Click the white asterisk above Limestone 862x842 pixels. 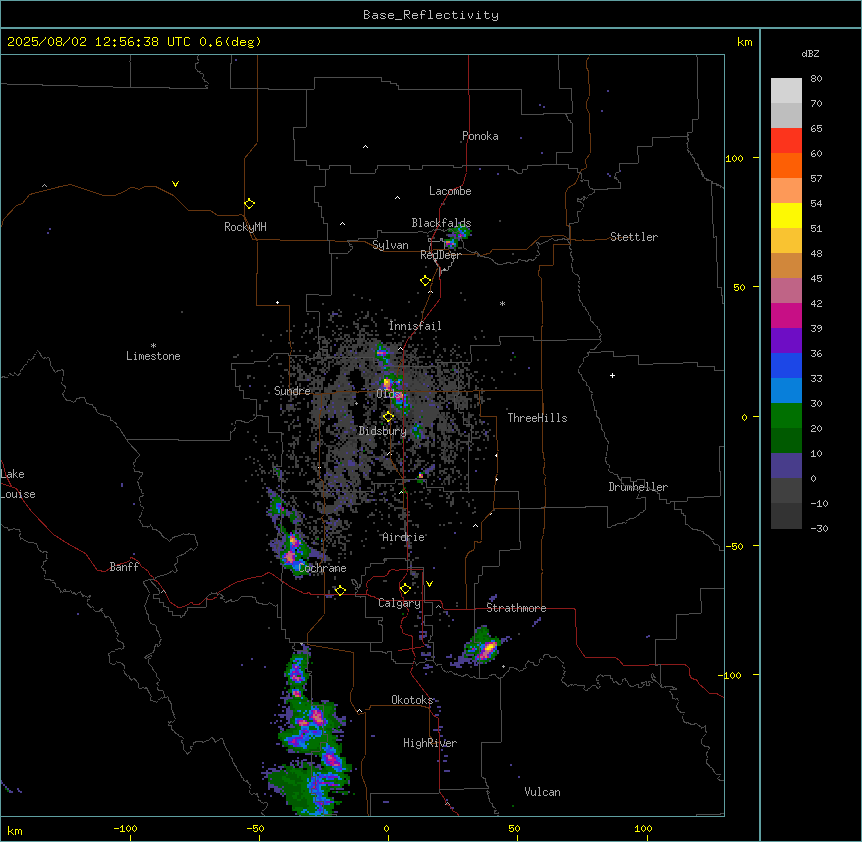(x=153, y=346)
